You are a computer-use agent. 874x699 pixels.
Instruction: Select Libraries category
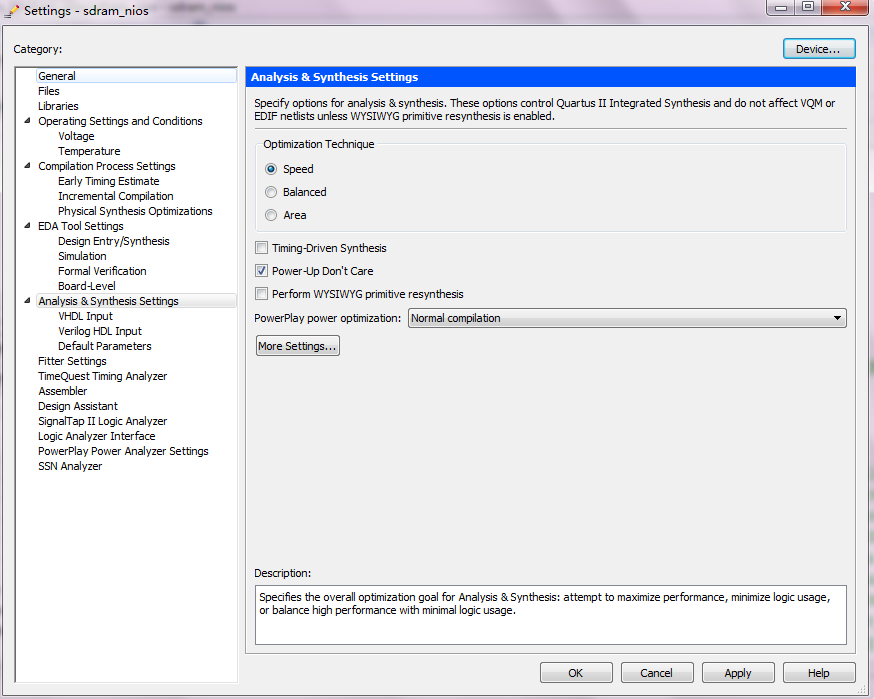click(58, 106)
